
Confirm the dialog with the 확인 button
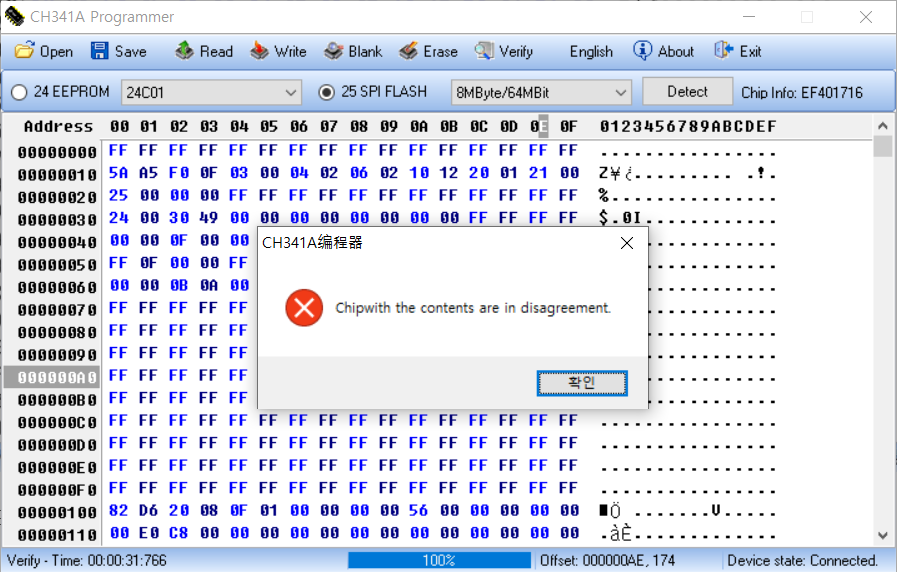click(582, 383)
